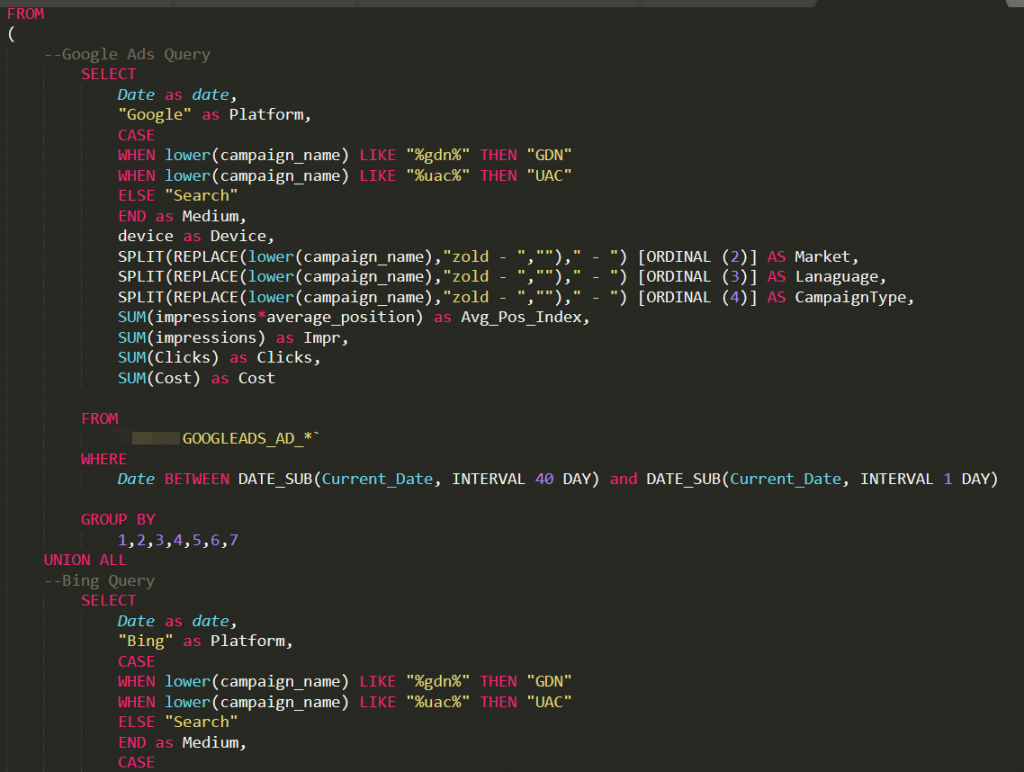The width and height of the screenshot is (1024, 772).
Task: Click the misspelled Lanaguage alias
Action: point(841,277)
